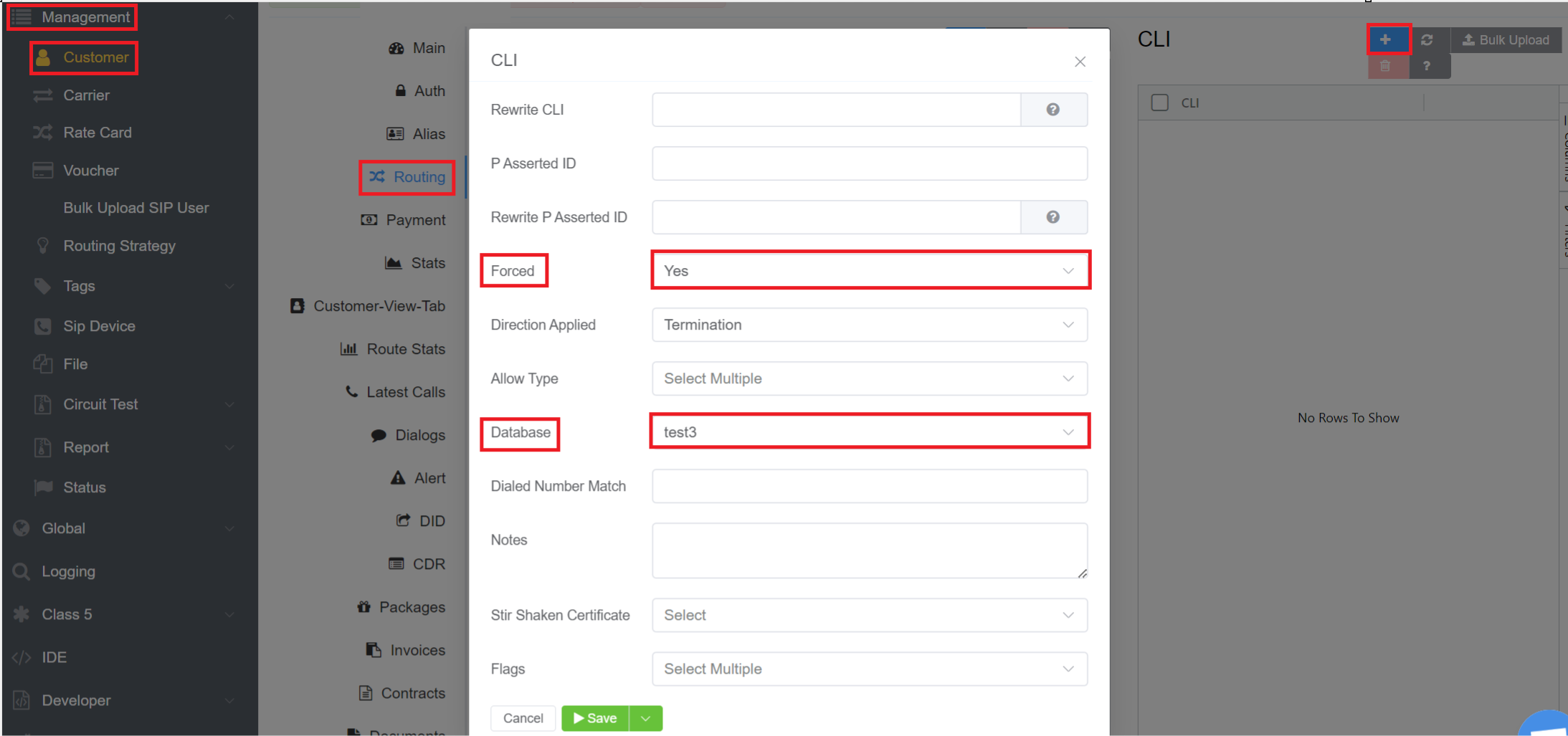Viewport: 1568px width, 736px height.
Task: Open the Database dropdown showing test3
Action: [x=869, y=432]
